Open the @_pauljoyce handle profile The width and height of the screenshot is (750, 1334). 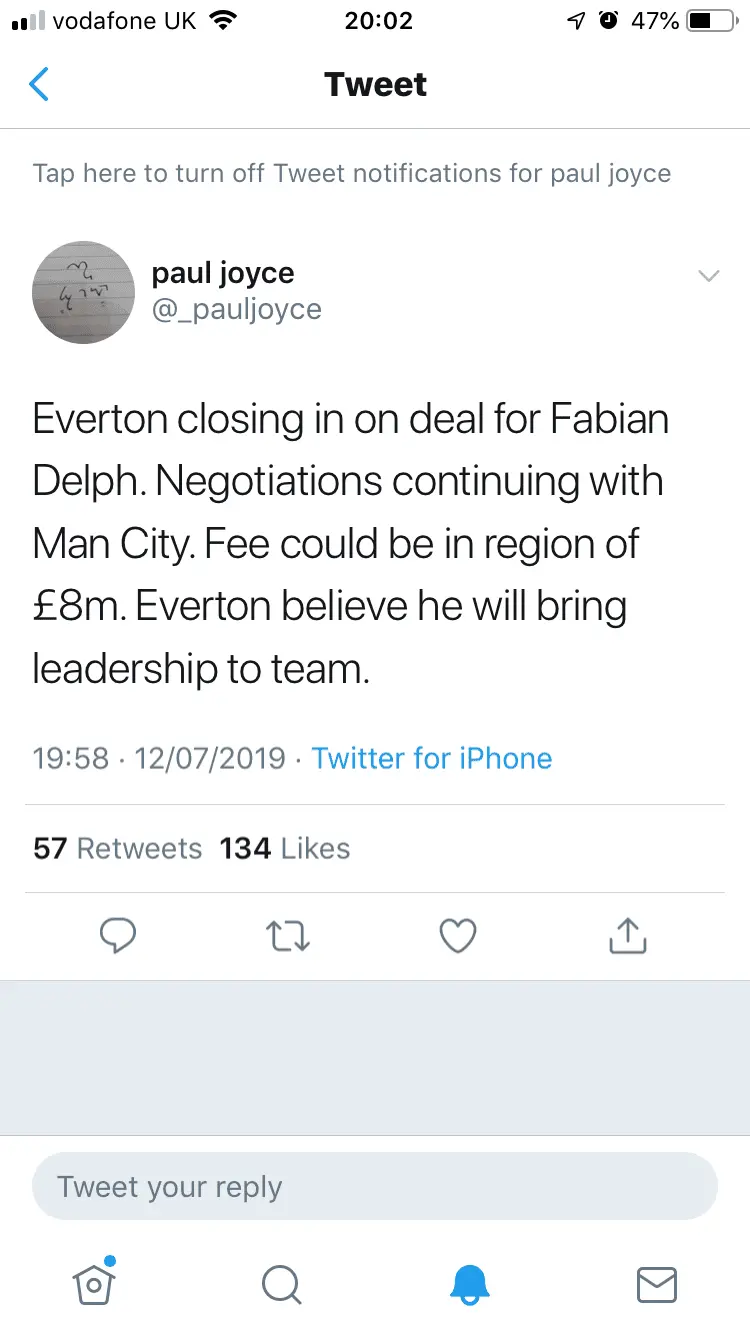pyautogui.click(x=236, y=310)
